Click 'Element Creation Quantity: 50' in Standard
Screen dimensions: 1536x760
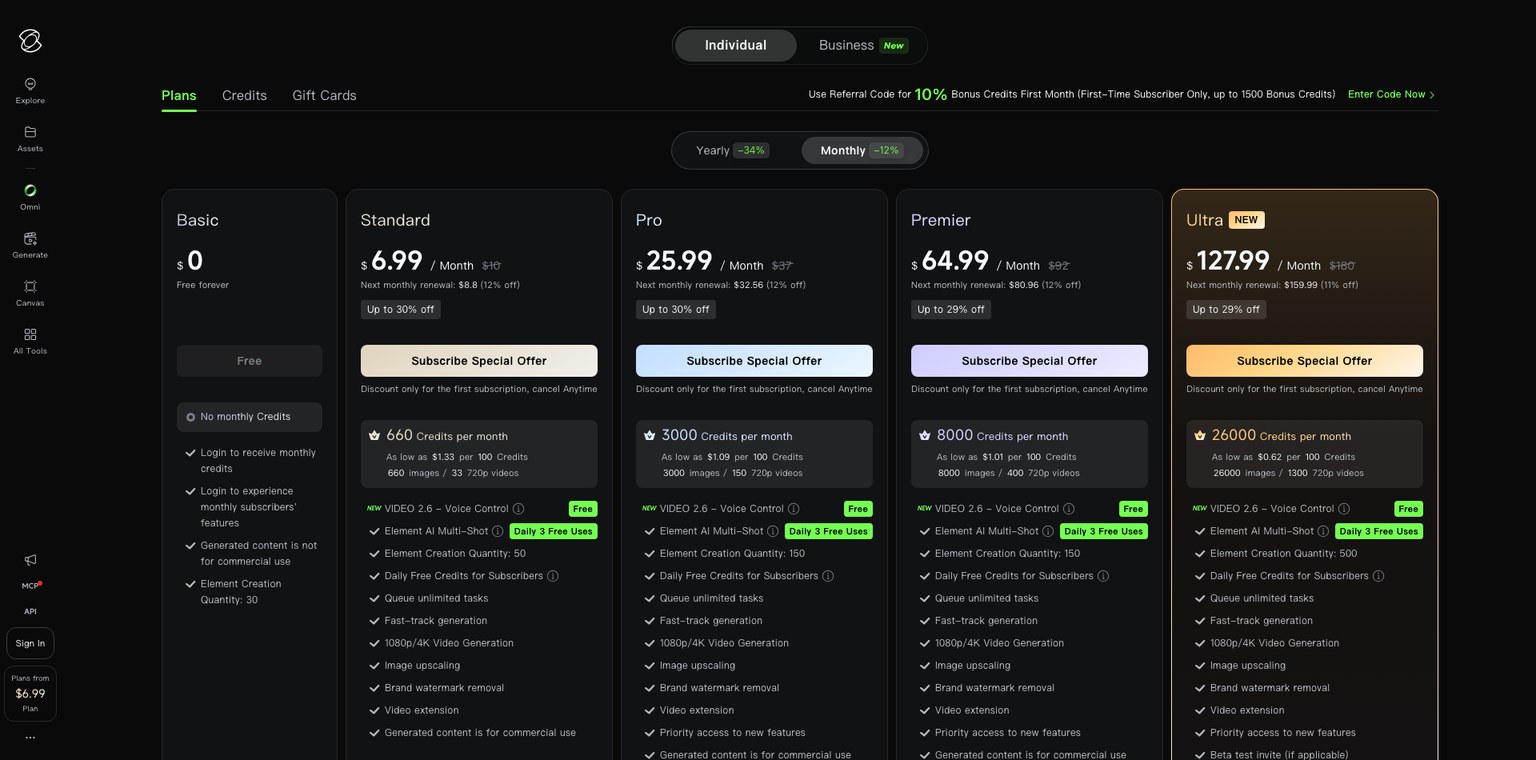(455, 554)
